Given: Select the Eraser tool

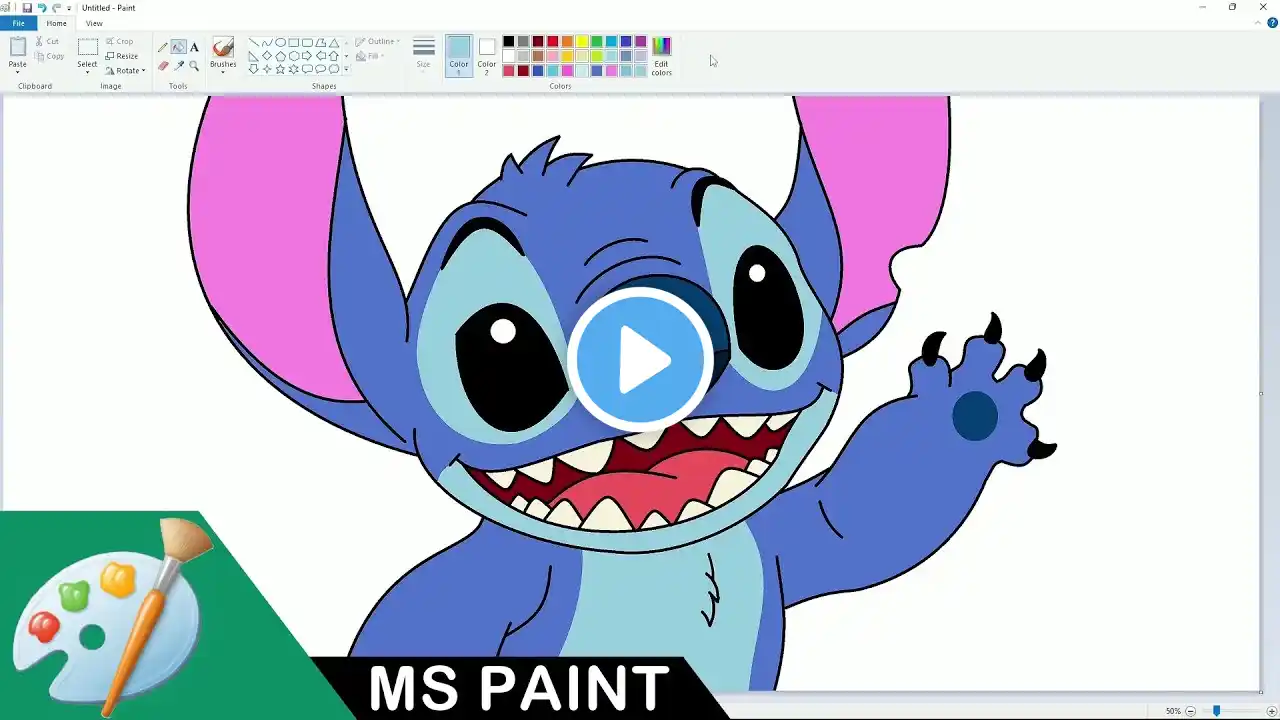Looking at the screenshot, I should (163, 66).
